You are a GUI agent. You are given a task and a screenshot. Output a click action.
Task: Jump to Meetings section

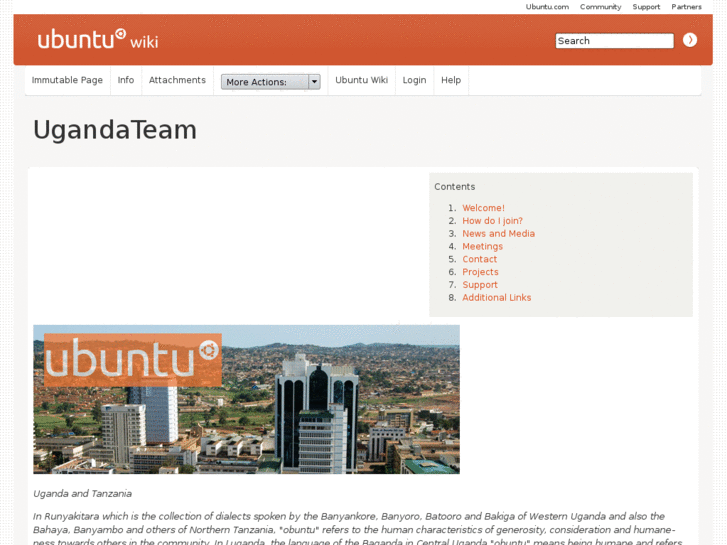[x=482, y=246]
